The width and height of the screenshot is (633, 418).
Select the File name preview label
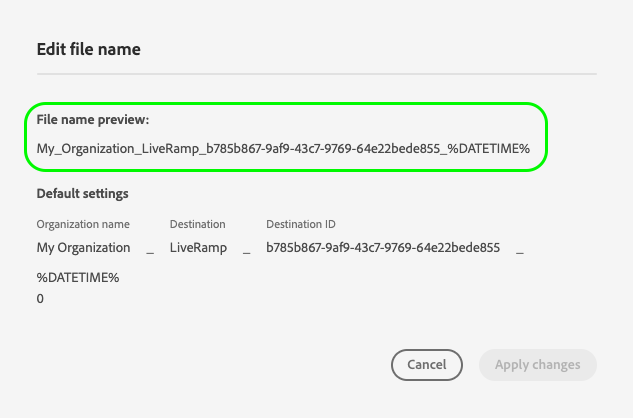92,120
